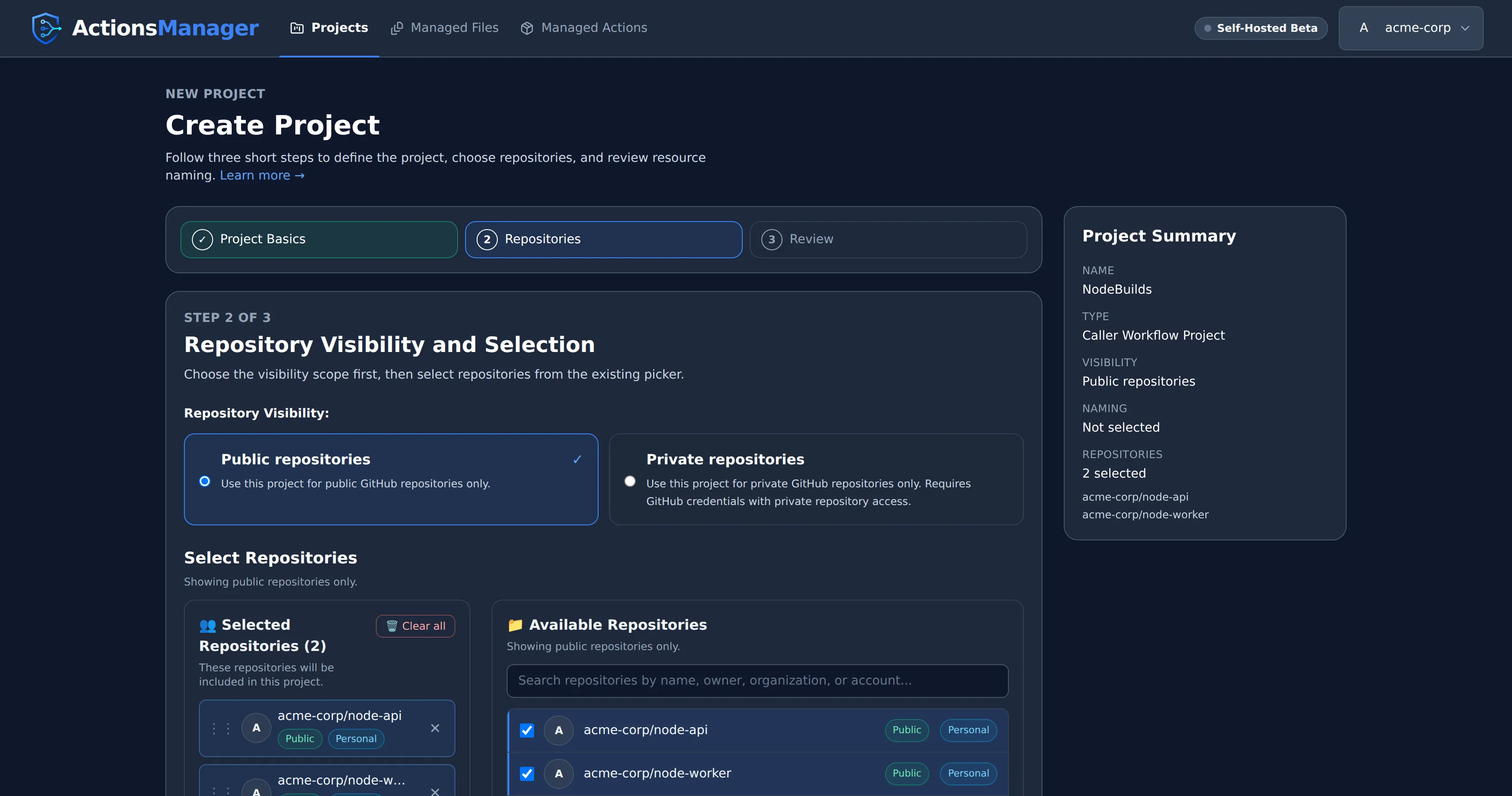The image size is (1512, 796).
Task: Select the Repositories step
Action: [x=603, y=240]
